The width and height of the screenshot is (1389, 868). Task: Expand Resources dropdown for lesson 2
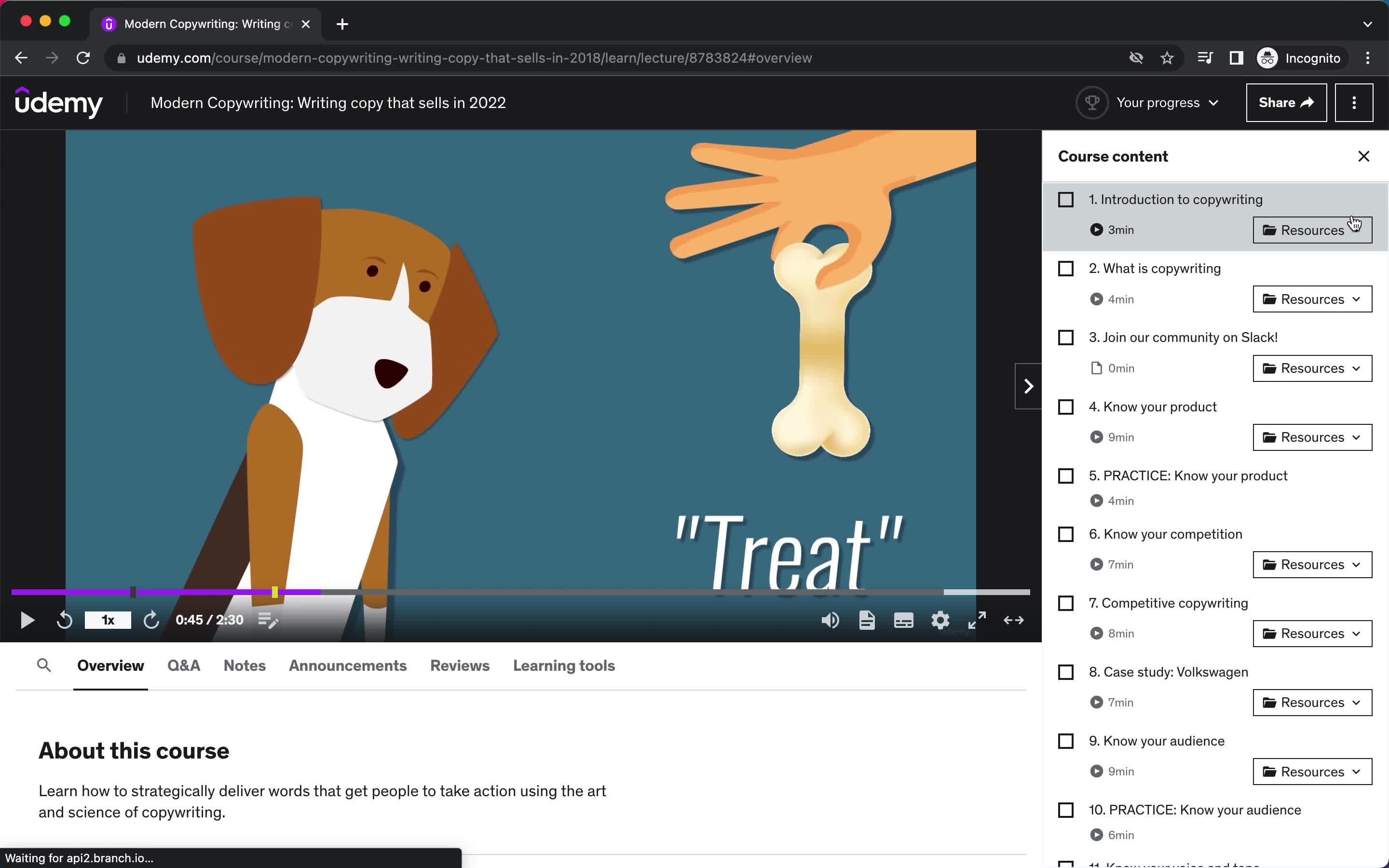tap(1312, 298)
